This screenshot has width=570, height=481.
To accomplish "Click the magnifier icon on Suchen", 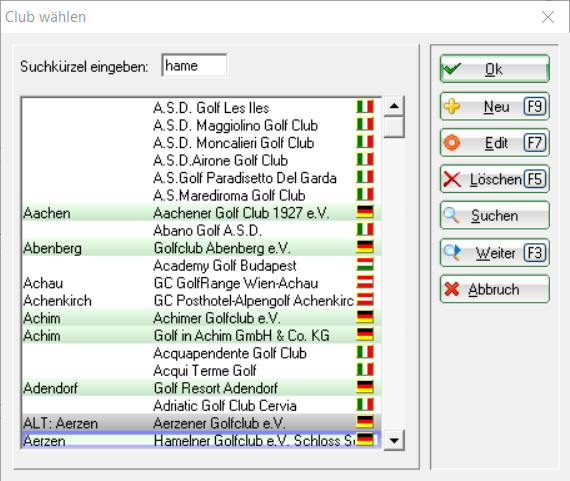I will [x=451, y=215].
